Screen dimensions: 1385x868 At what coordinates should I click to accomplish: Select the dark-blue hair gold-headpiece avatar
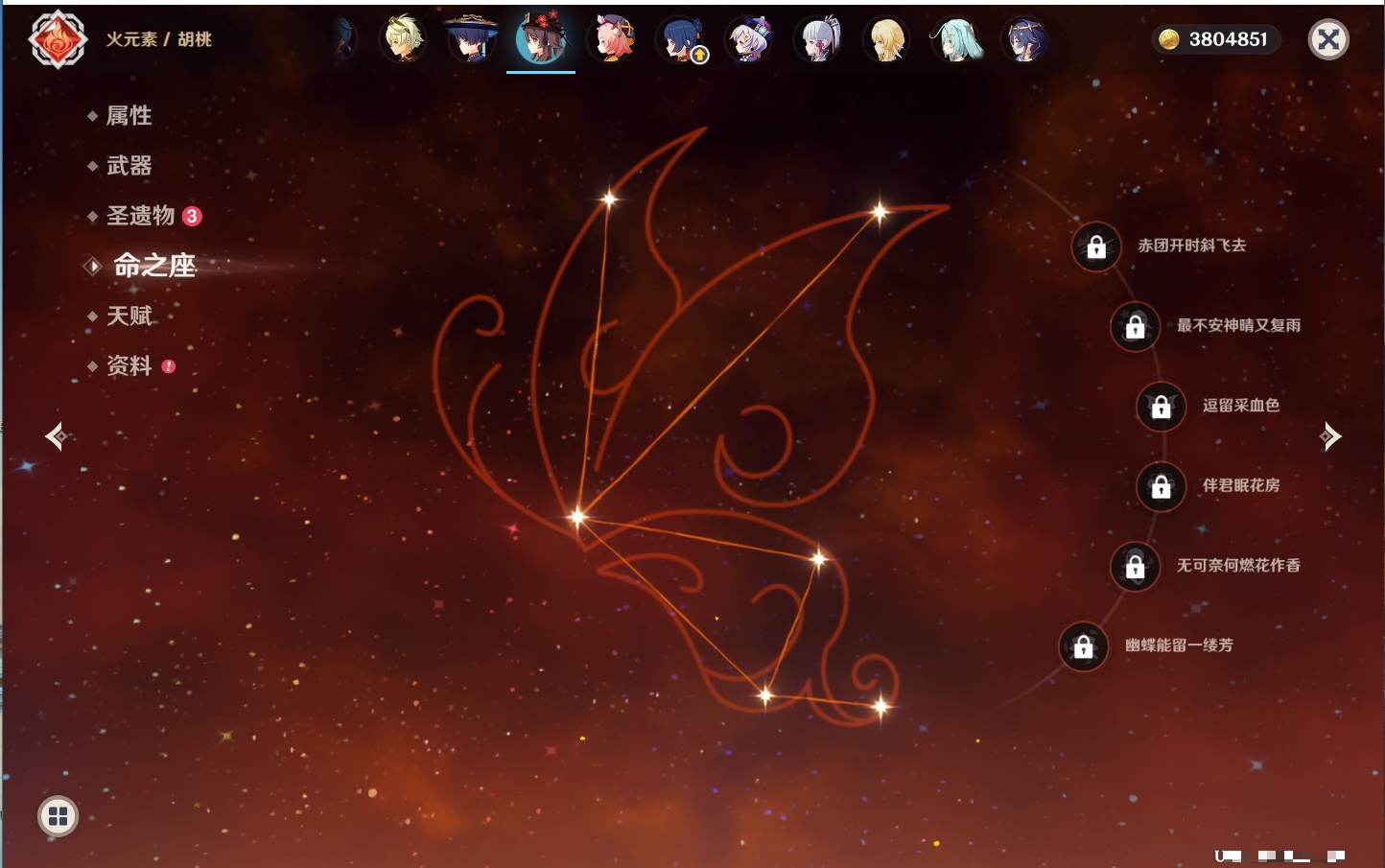1024,39
